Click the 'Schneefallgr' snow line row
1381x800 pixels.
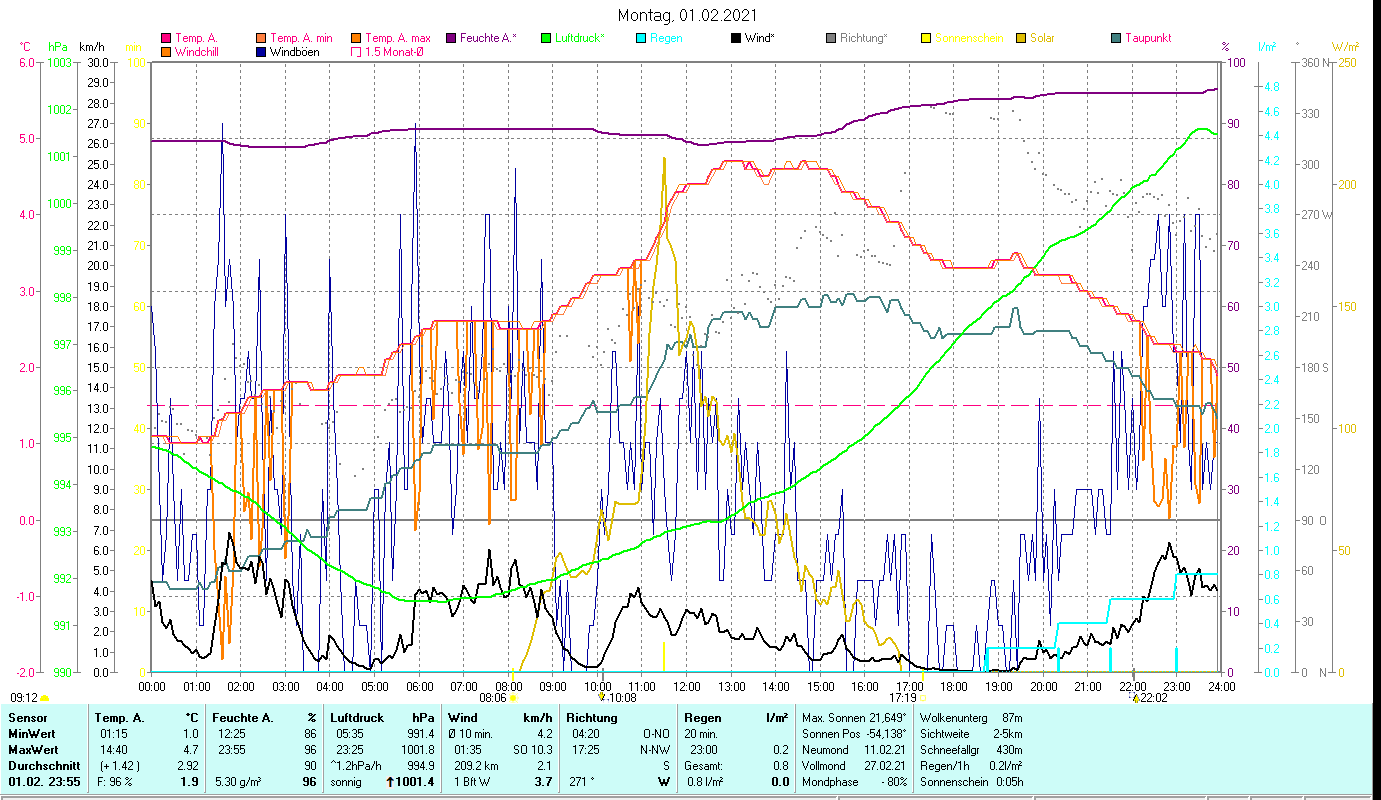[x=970, y=750]
